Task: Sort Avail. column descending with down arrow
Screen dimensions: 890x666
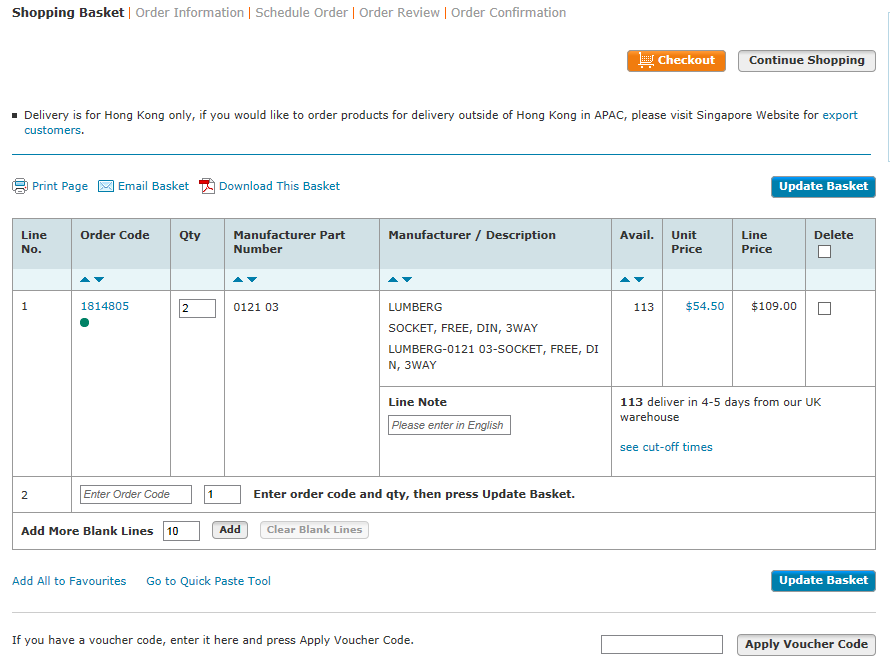Action: point(639,279)
